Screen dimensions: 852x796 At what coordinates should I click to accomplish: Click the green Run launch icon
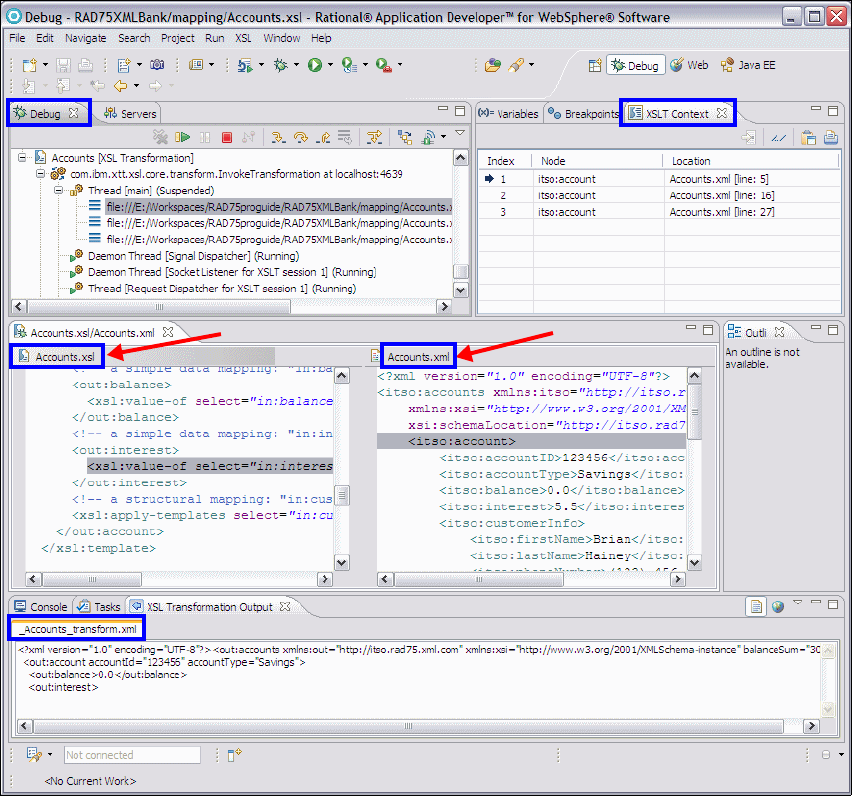[x=315, y=65]
